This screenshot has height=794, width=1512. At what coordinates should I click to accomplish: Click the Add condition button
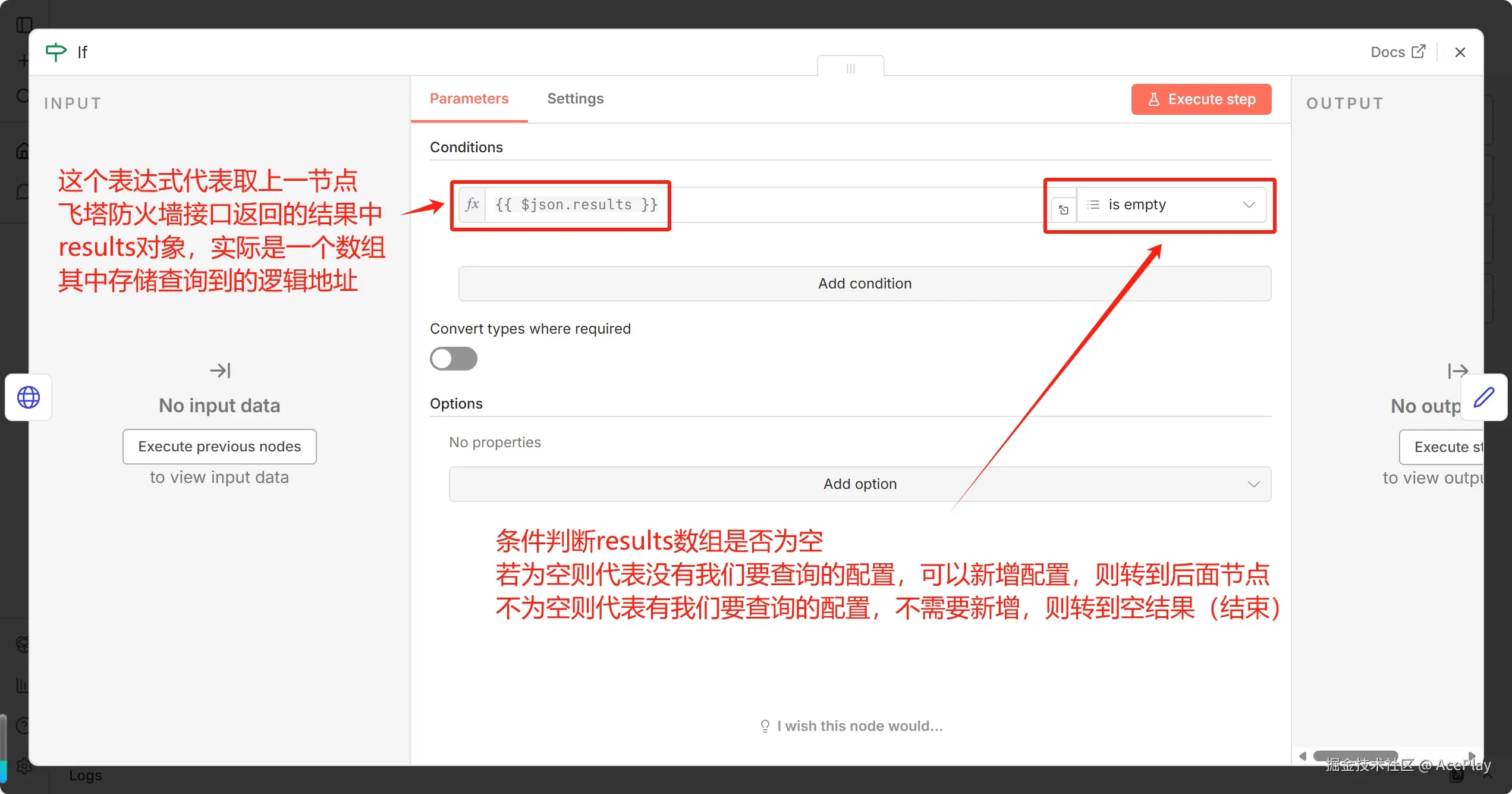click(x=865, y=284)
